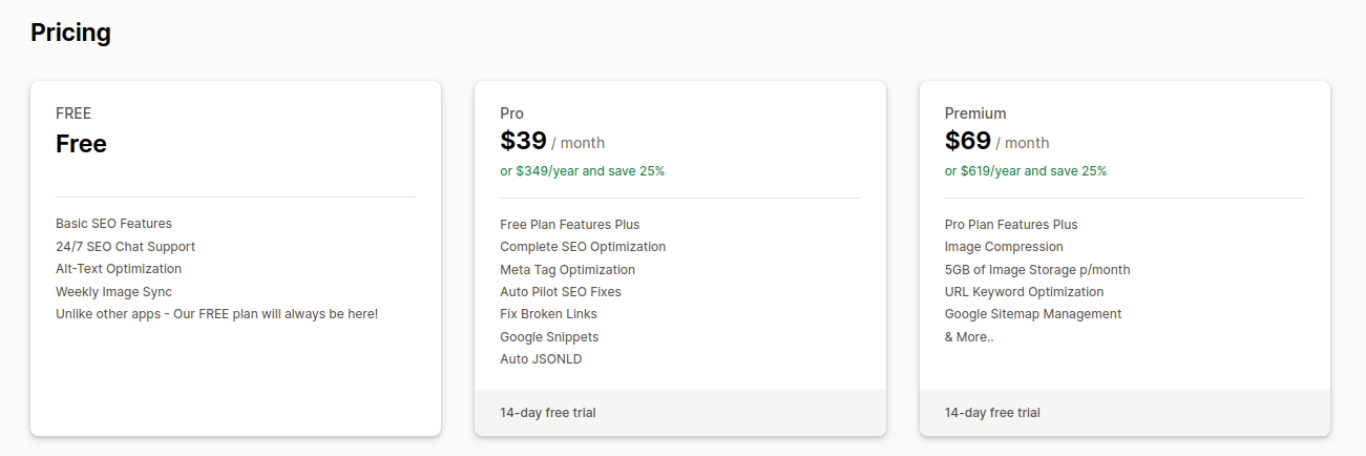Image resolution: width=1366 pixels, height=456 pixels.
Task: Click the $619/year savings offer text
Action: 1025,171
